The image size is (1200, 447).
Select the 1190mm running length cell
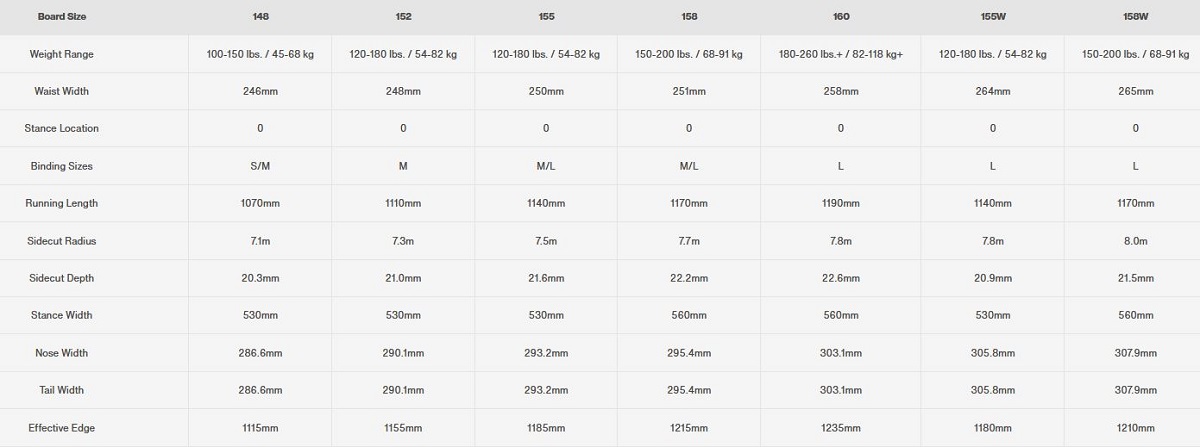pyautogui.click(x=841, y=203)
